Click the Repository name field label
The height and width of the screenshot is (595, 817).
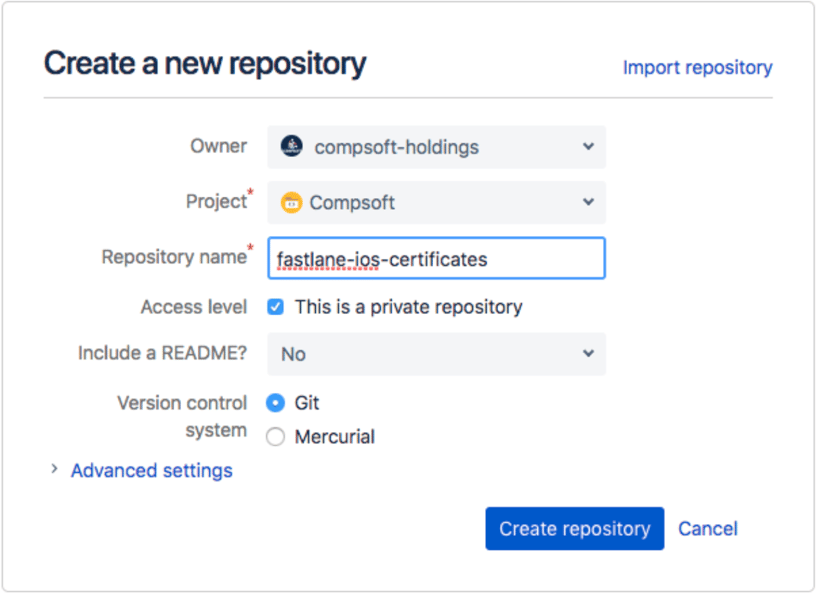(x=174, y=257)
